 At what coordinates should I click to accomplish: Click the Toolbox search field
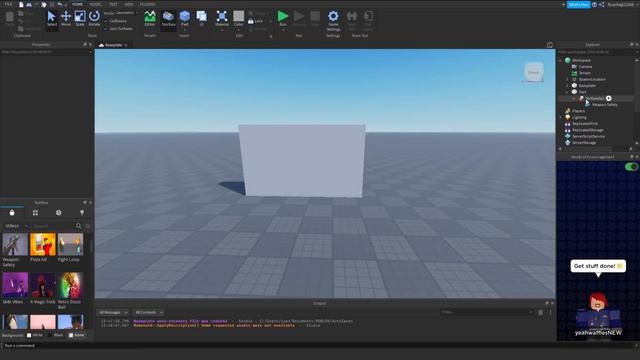coord(53,226)
